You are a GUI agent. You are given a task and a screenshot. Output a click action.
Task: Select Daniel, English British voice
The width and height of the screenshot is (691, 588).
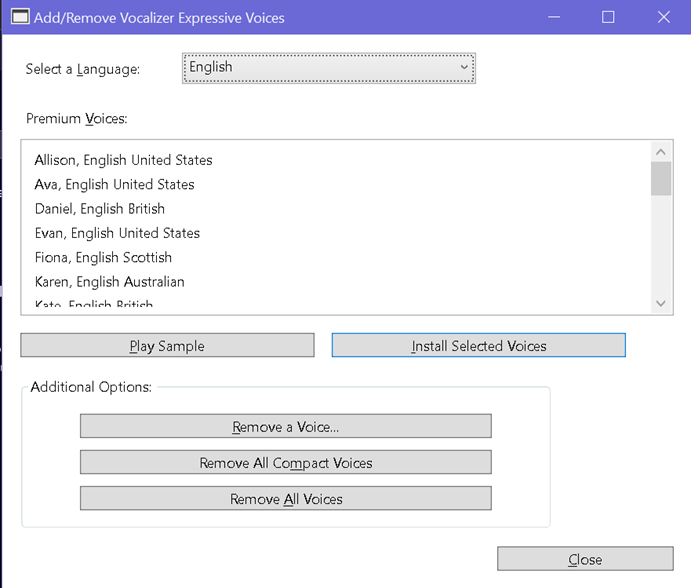[x=100, y=208]
